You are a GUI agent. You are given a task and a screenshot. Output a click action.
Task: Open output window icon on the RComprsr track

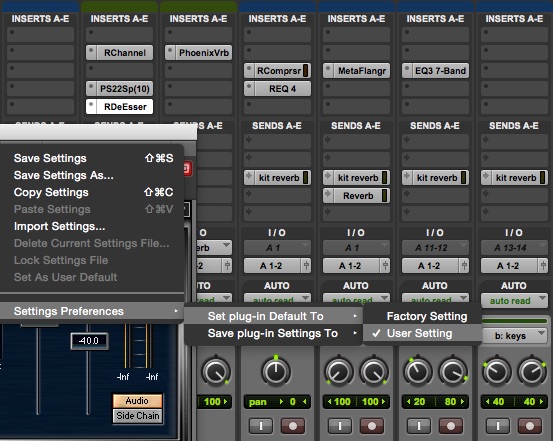306,265
